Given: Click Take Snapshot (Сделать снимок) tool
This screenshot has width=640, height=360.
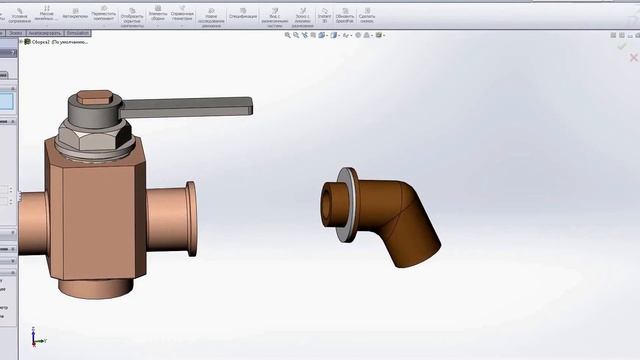Looking at the screenshot, I should (x=367, y=16).
